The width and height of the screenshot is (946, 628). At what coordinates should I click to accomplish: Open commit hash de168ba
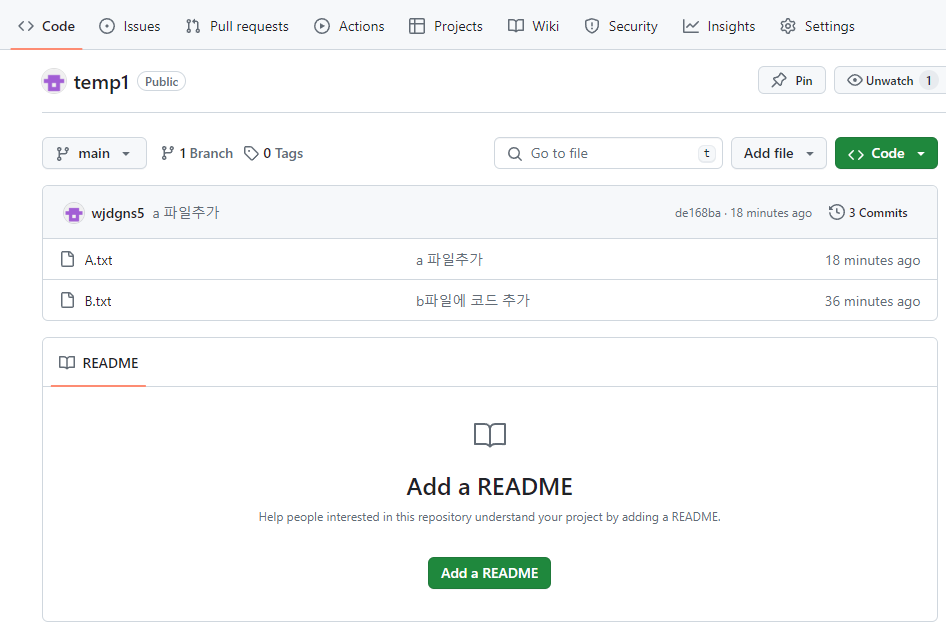(697, 213)
